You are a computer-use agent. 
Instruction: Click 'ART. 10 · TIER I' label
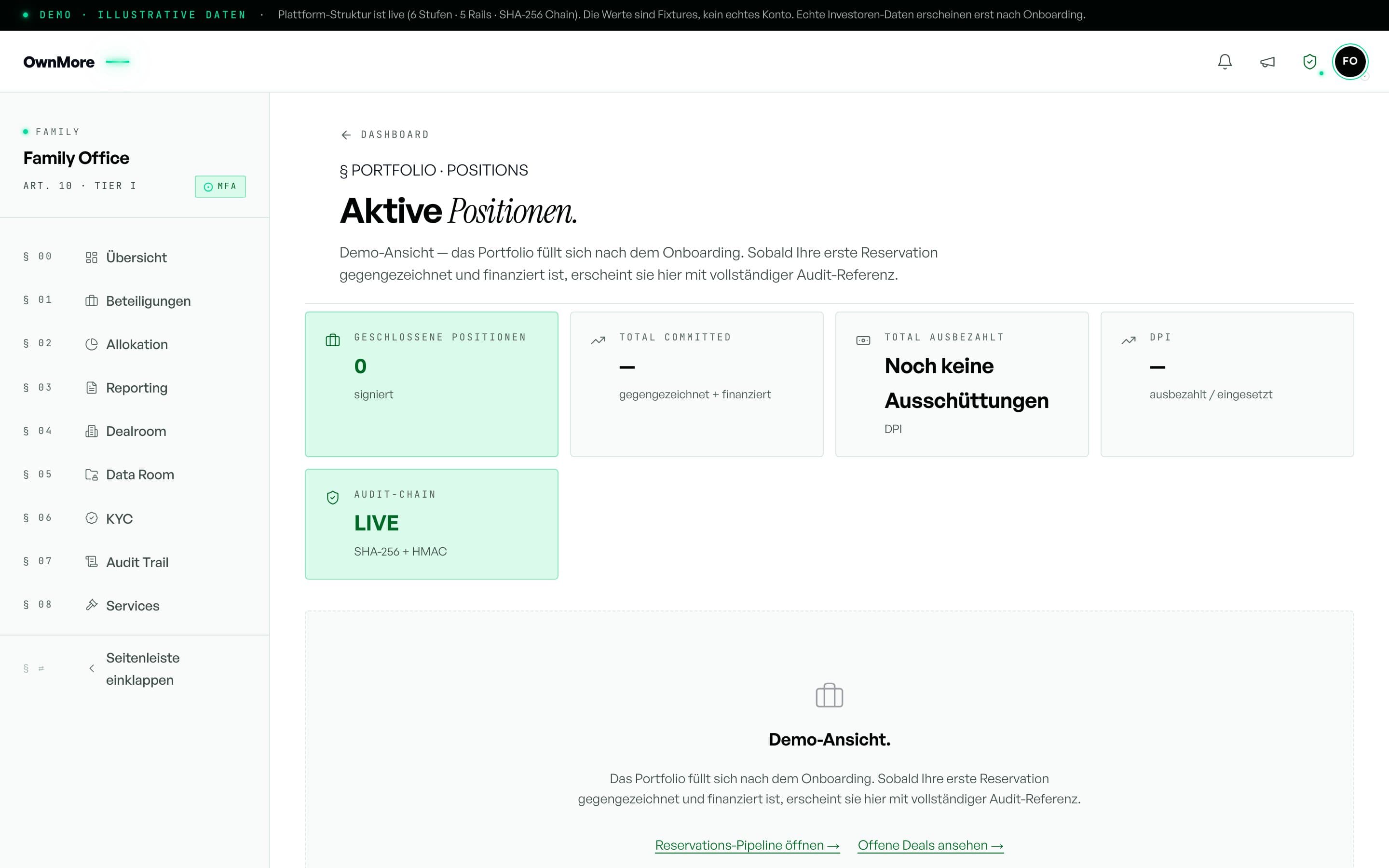click(x=80, y=186)
